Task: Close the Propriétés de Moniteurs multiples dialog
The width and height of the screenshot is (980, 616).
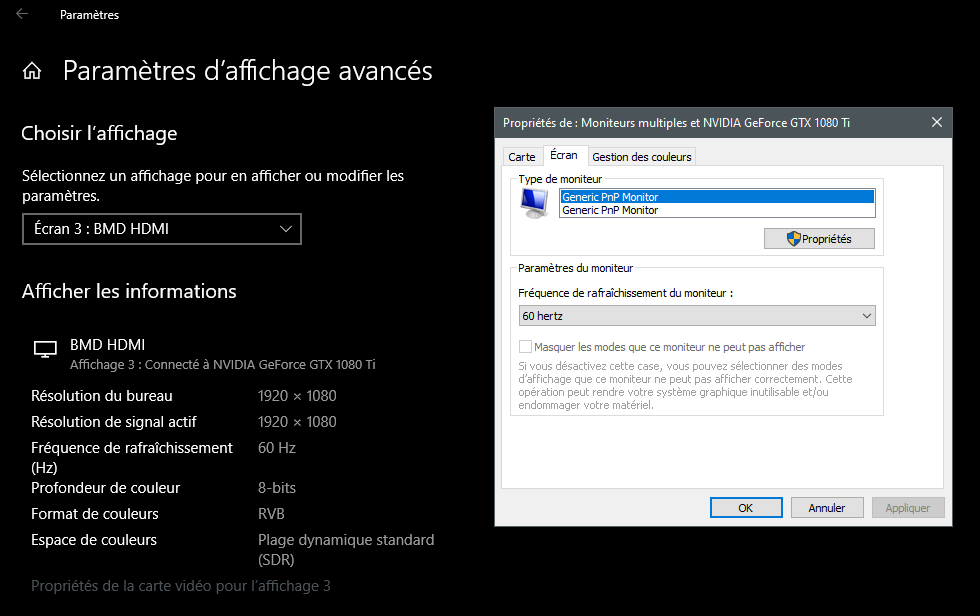Action: (936, 122)
